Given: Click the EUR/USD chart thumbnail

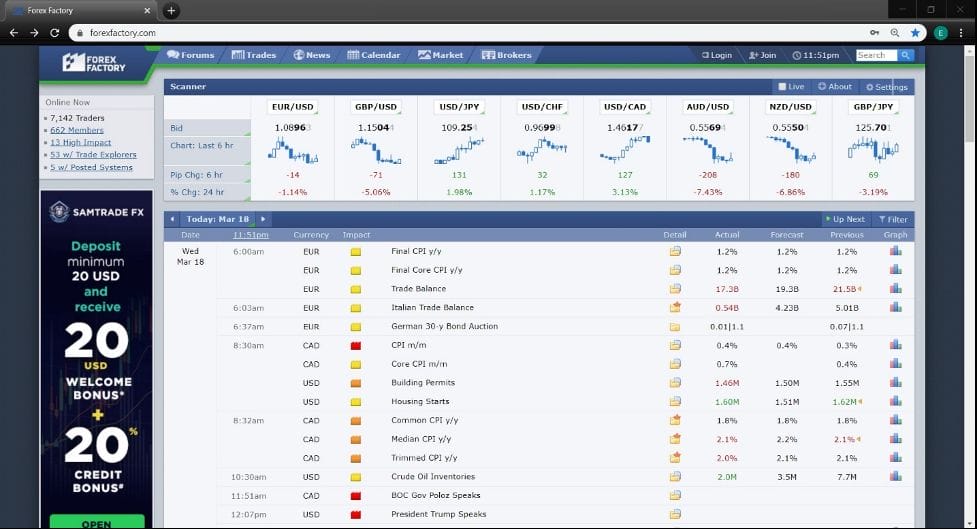Looking at the screenshot, I should [293, 151].
